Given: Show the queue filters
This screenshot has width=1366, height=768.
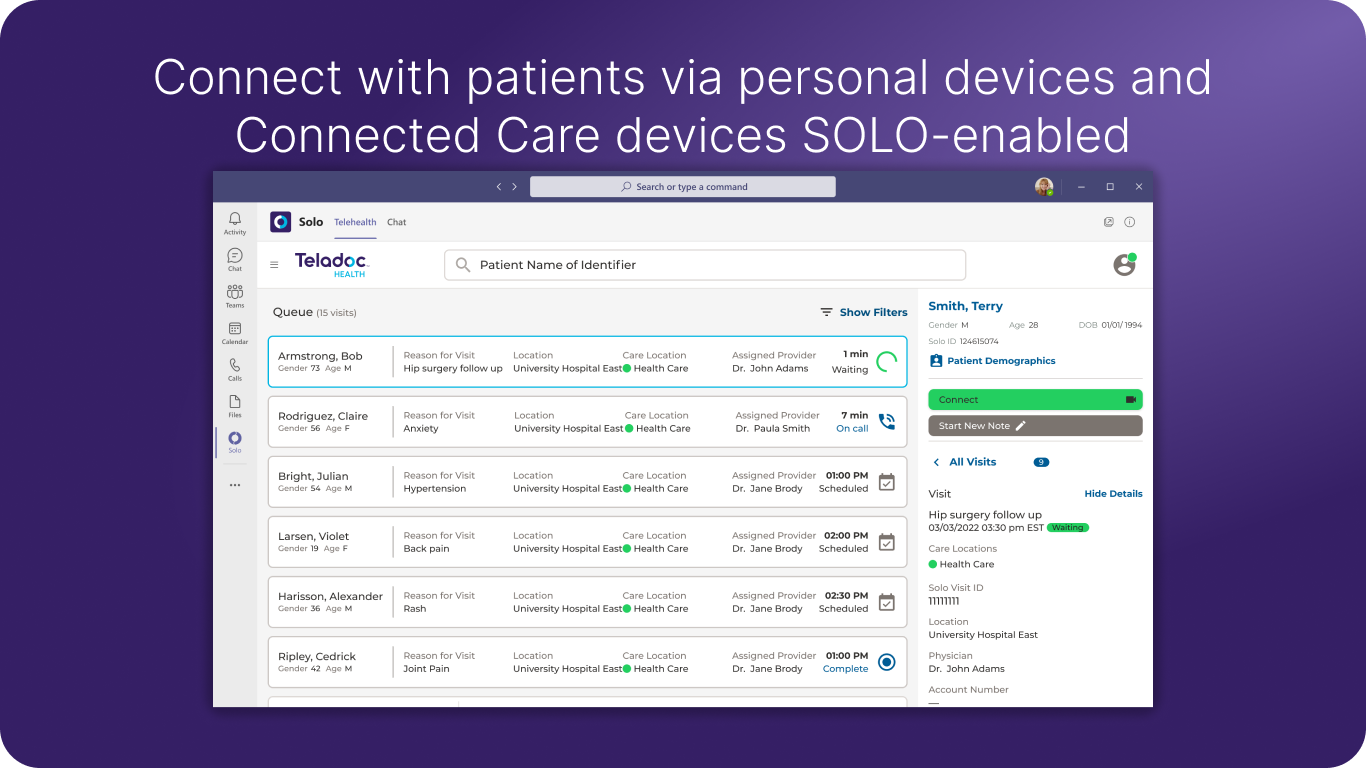Looking at the screenshot, I should 864,312.
